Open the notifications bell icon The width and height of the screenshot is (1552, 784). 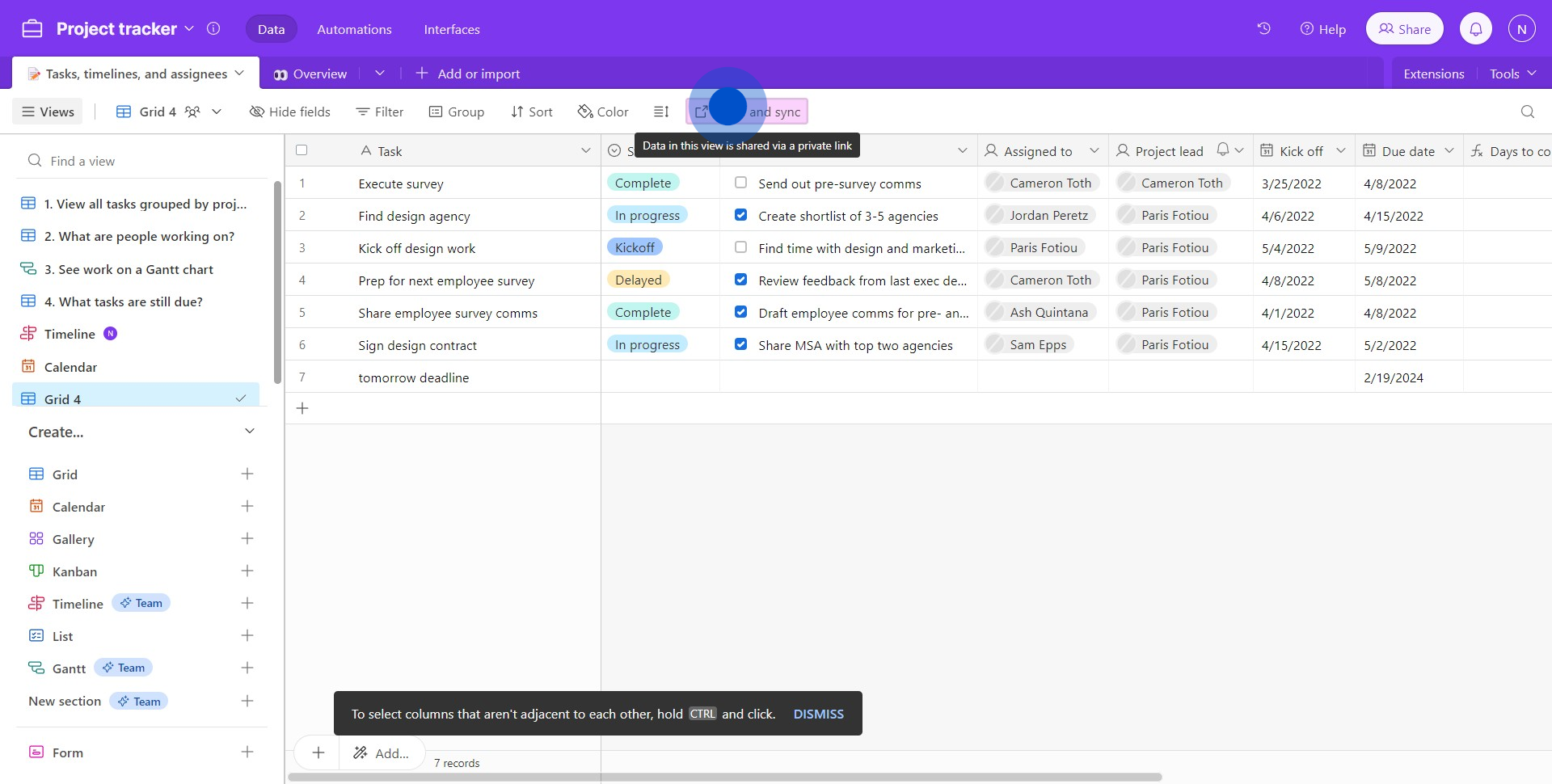(1475, 29)
